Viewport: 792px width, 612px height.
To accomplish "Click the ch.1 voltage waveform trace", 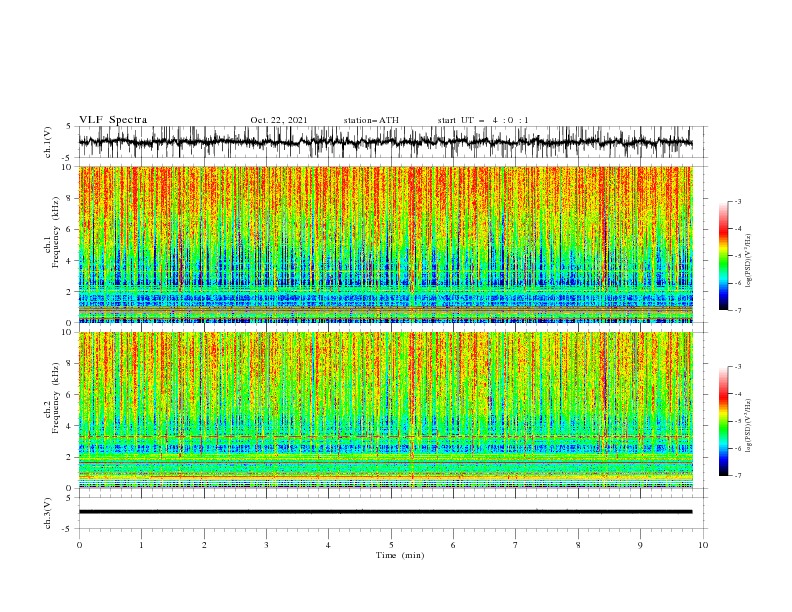I will 385,142.
